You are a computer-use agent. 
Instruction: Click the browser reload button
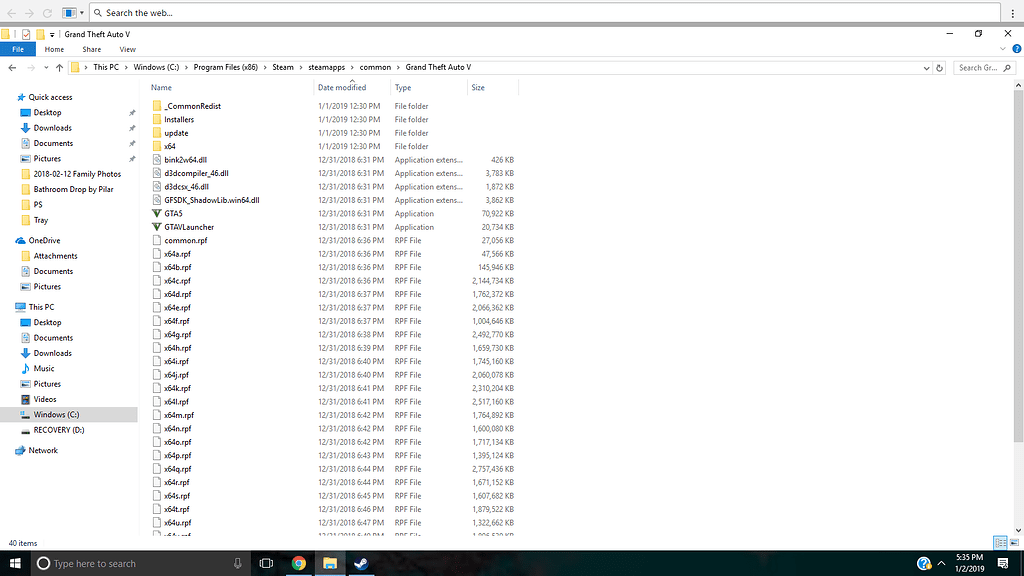[47, 12]
